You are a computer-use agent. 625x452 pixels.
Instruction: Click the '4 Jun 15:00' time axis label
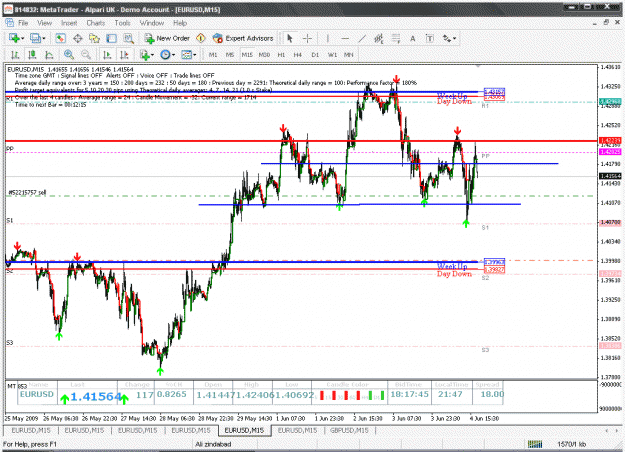[483, 419]
